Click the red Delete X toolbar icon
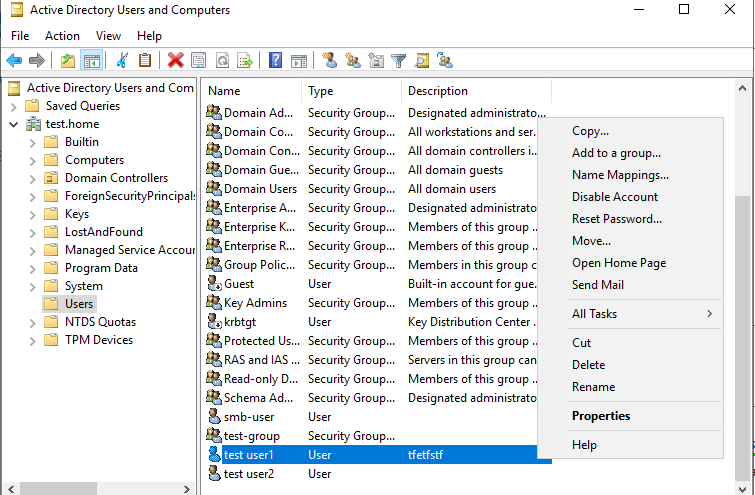This screenshot has width=755, height=495. coord(176,61)
